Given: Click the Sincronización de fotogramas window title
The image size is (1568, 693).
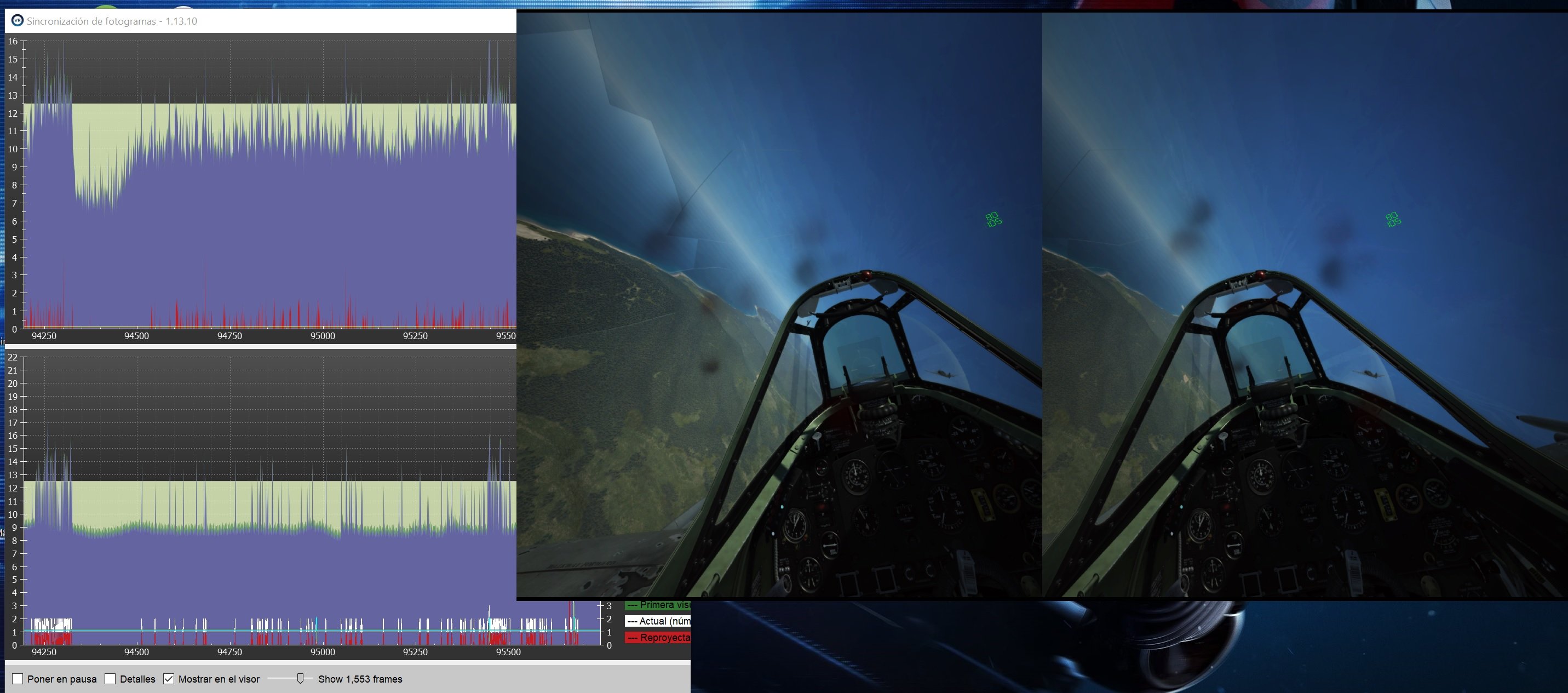Looking at the screenshot, I should pyautogui.click(x=112, y=21).
